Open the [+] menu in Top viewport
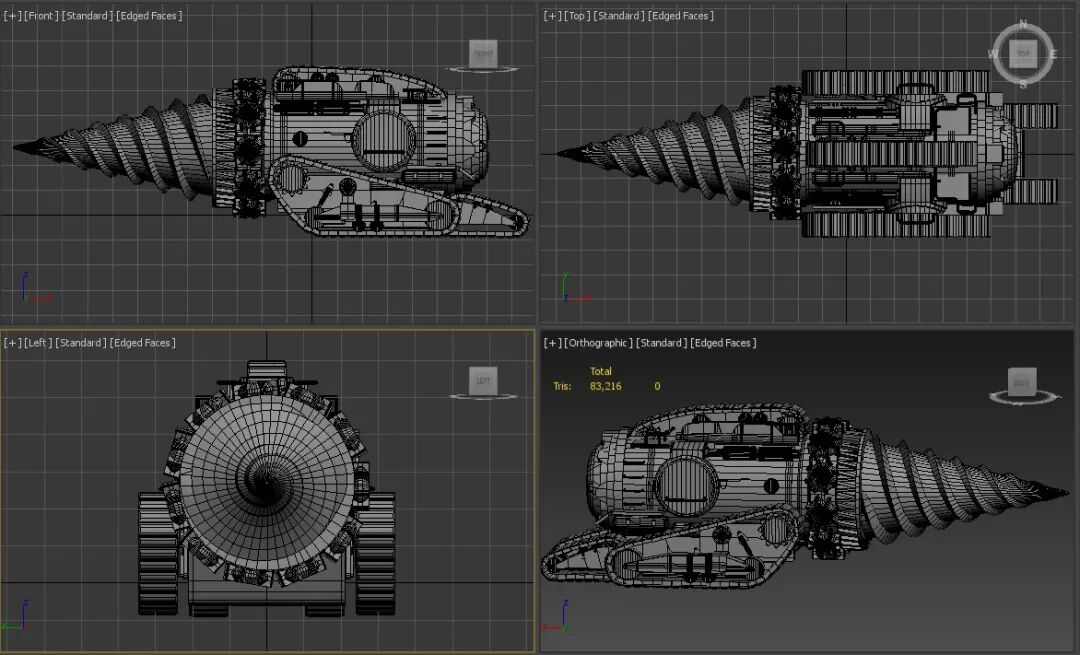The width and height of the screenshot is (1080, 655). pyautogui.click(x=552, y=15)
